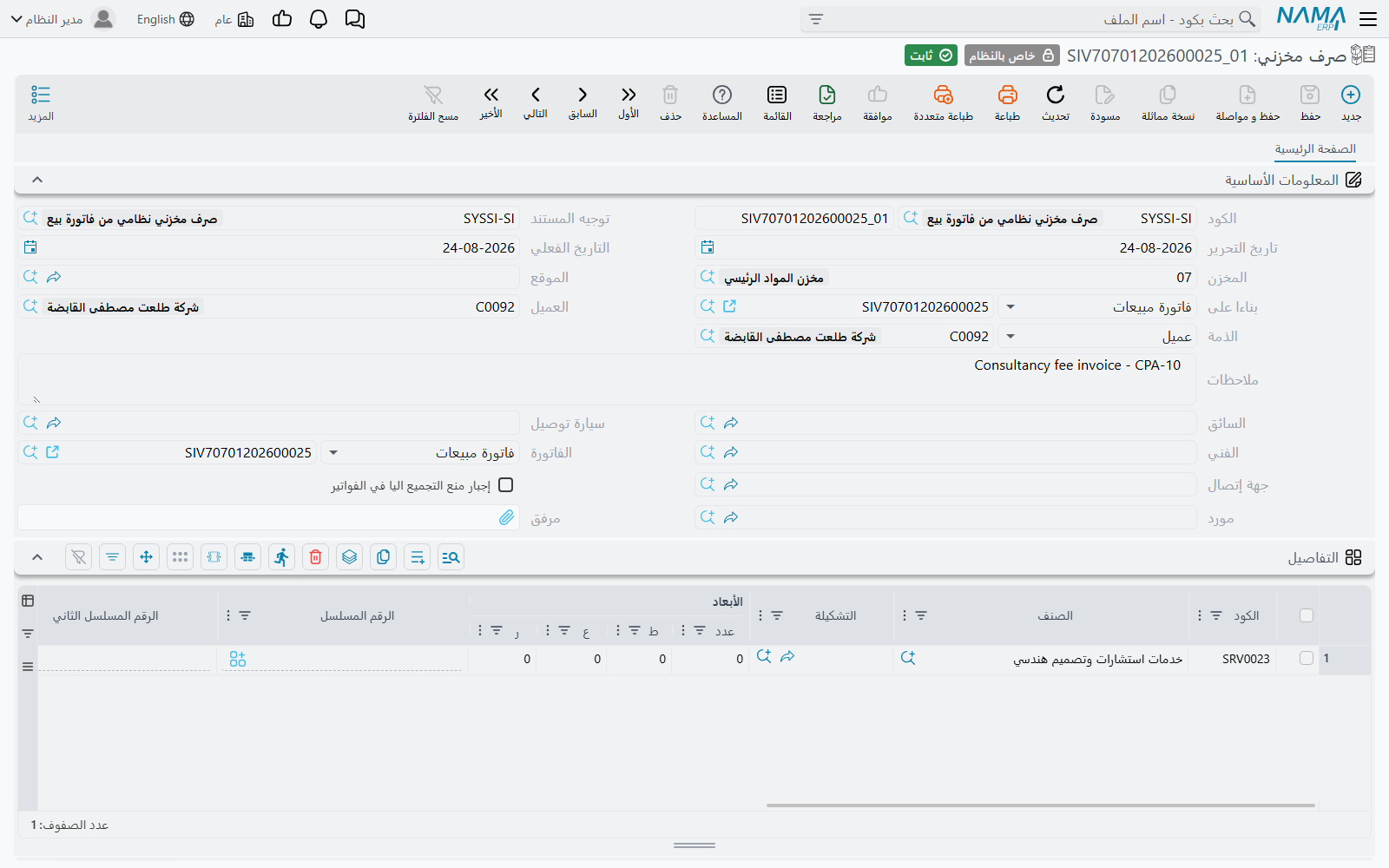
Task: Open the linked invoice icon in الفاتورة field
Action: coord(52,452)
